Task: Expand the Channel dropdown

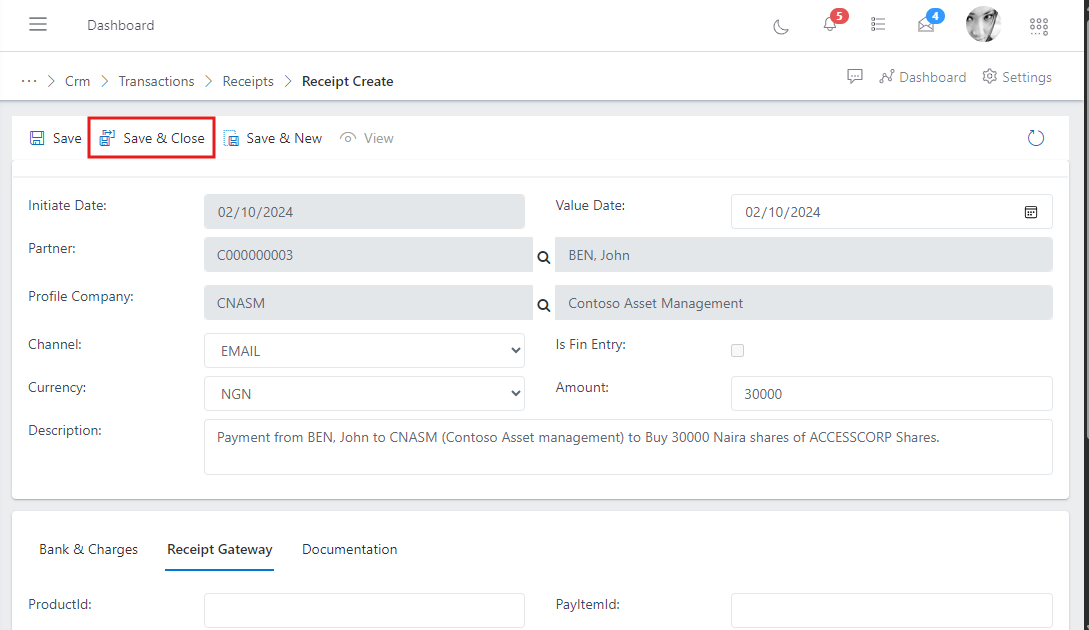Action: coord(364,351)
